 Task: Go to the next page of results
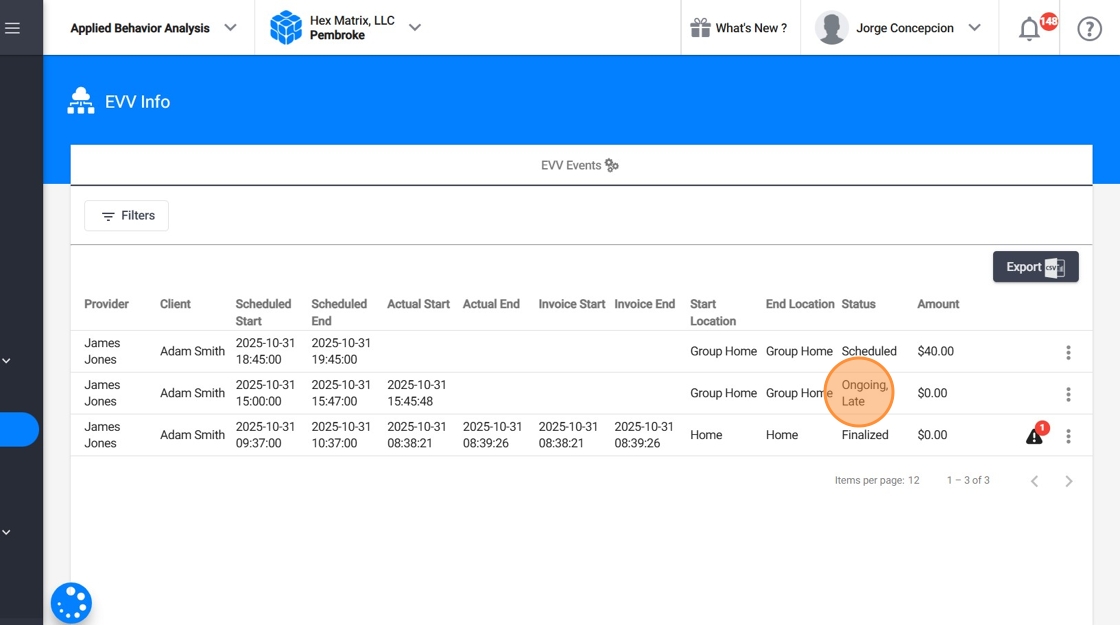(x=1069, y=481)
